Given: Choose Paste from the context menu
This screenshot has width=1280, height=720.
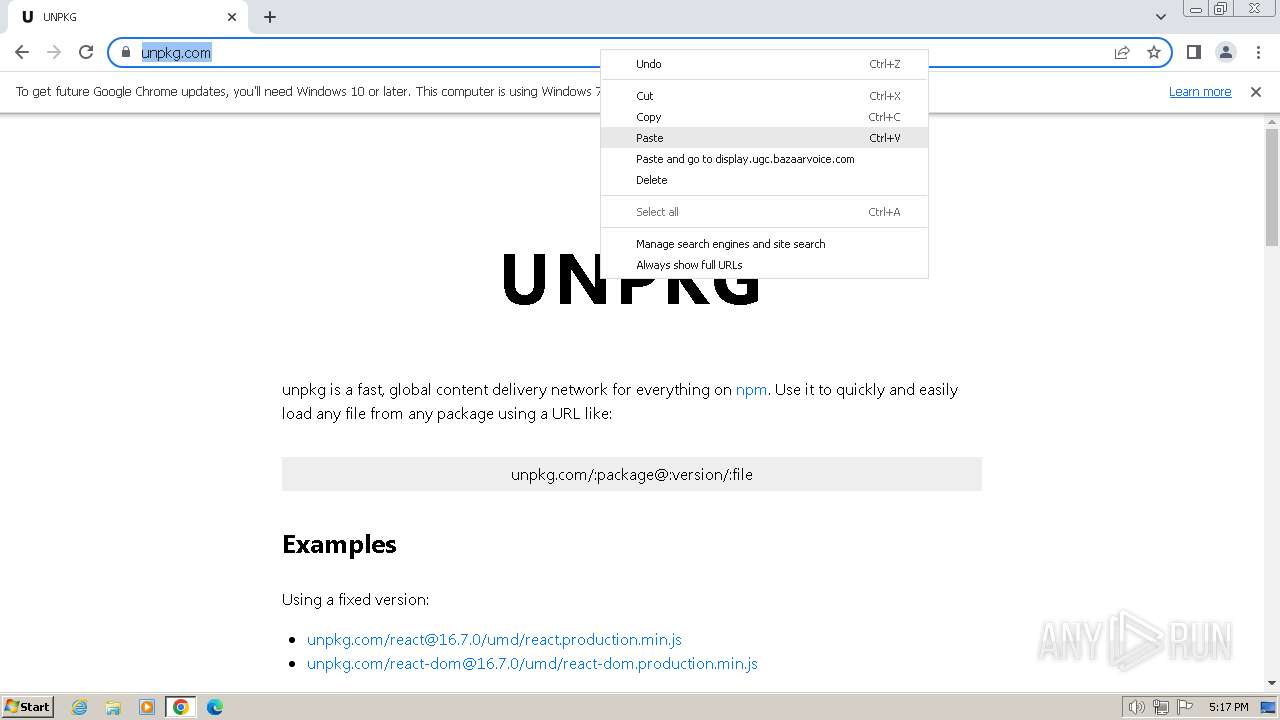Looking at the screenshot, I should pos(764,138).
